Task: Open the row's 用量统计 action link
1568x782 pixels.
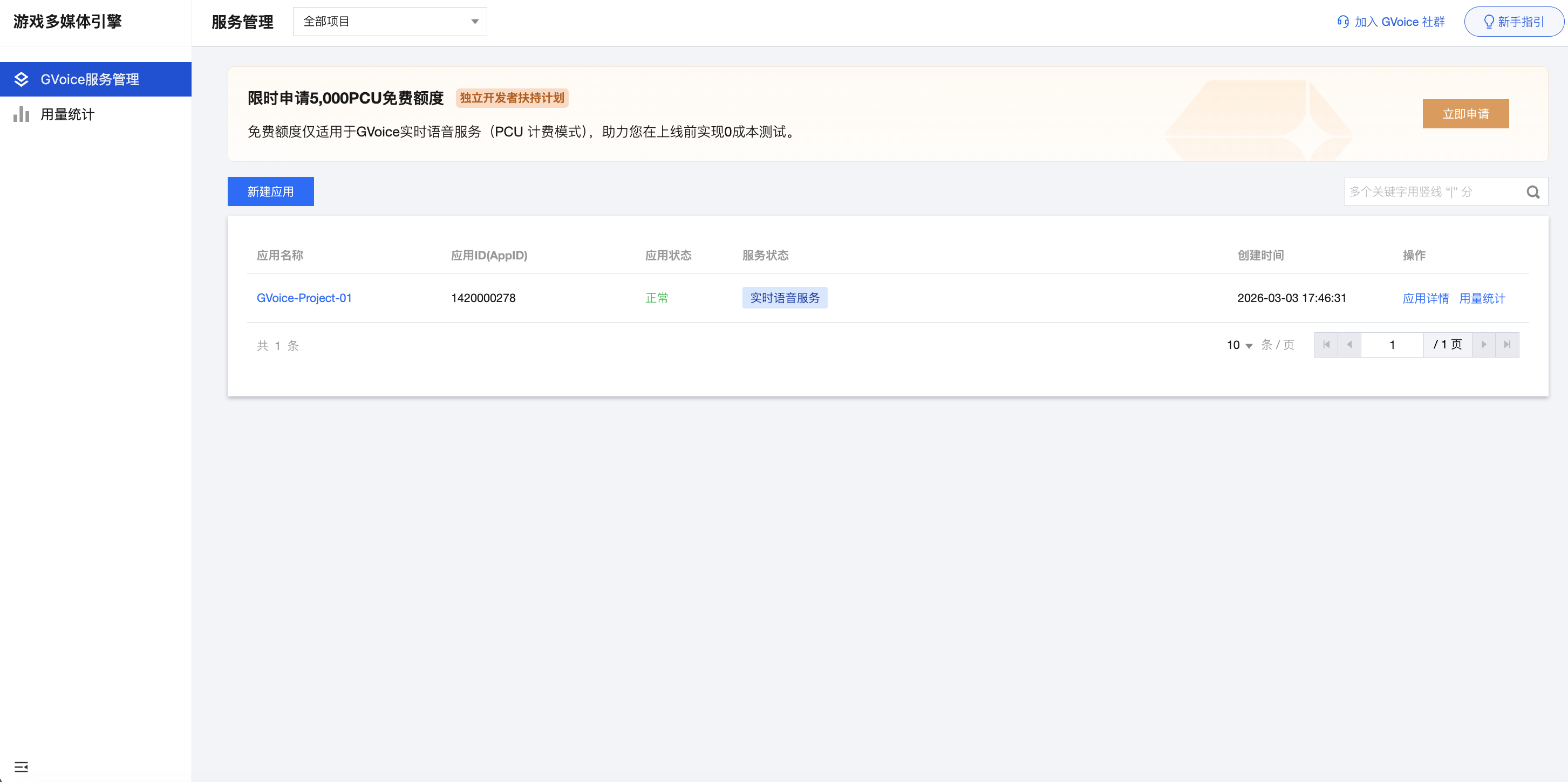Action: (1482, 298)
